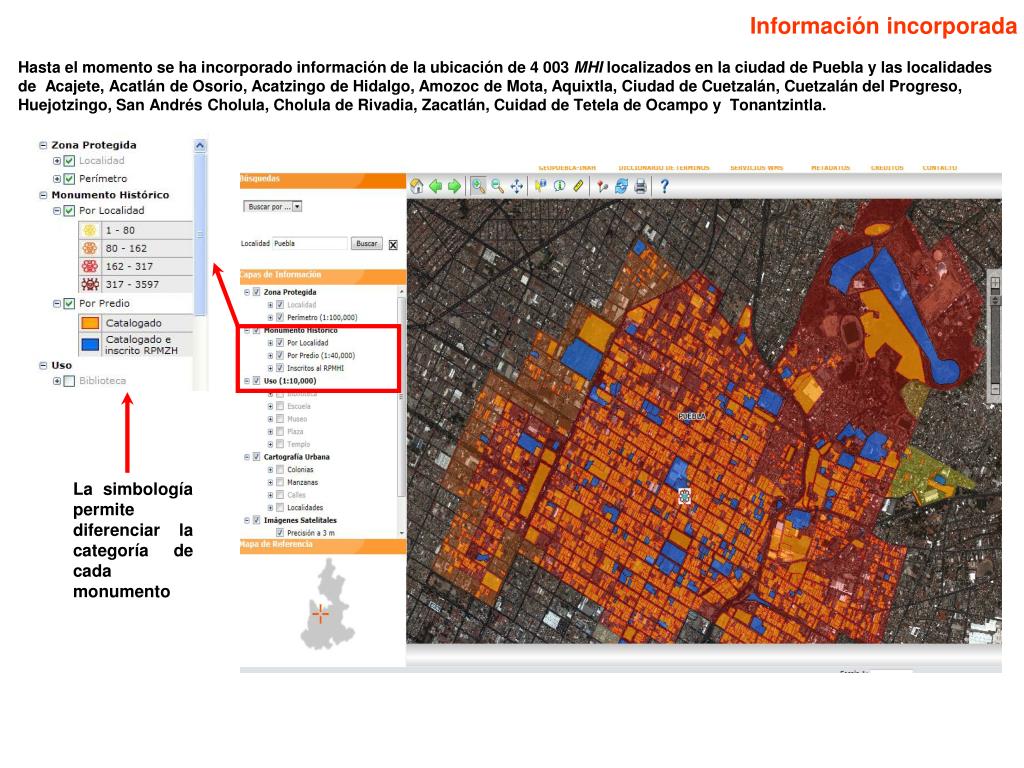1024x768 pixels.
Task: Click the red pushpin marker tool
Action: point(602,186)
